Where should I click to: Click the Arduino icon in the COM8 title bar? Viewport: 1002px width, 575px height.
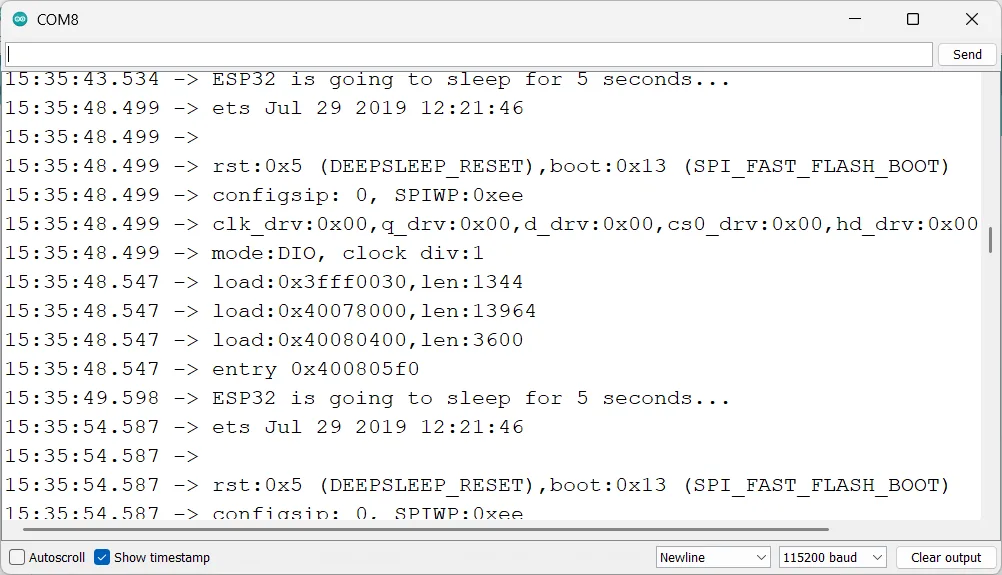(x=20, y=19)
